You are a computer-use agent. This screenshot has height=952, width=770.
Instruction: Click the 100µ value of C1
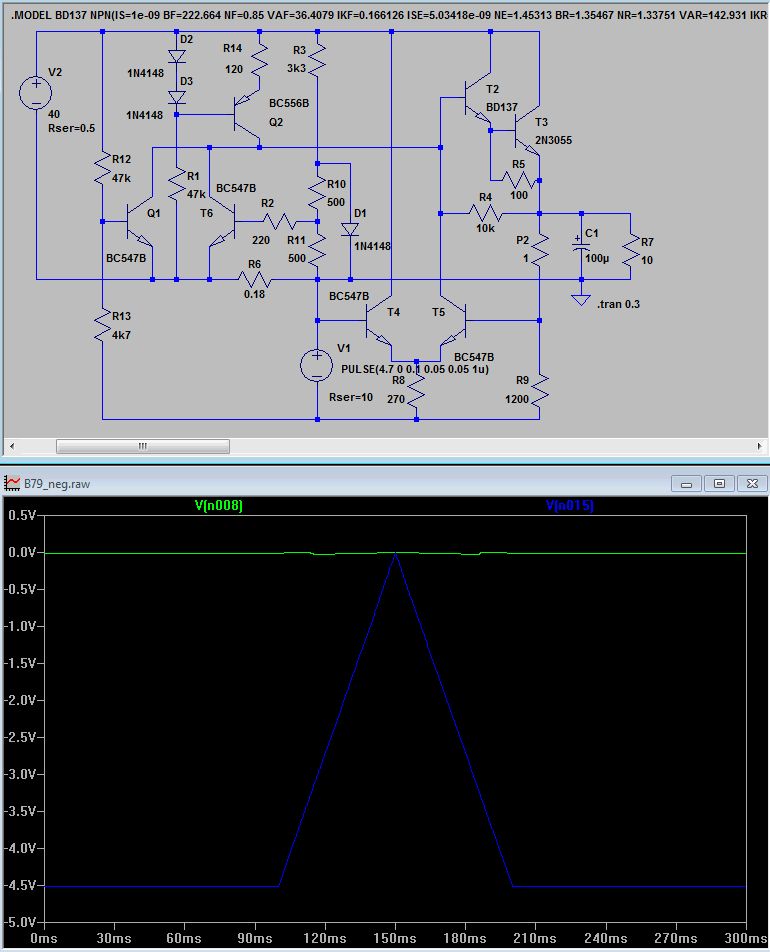pos(597,259)
